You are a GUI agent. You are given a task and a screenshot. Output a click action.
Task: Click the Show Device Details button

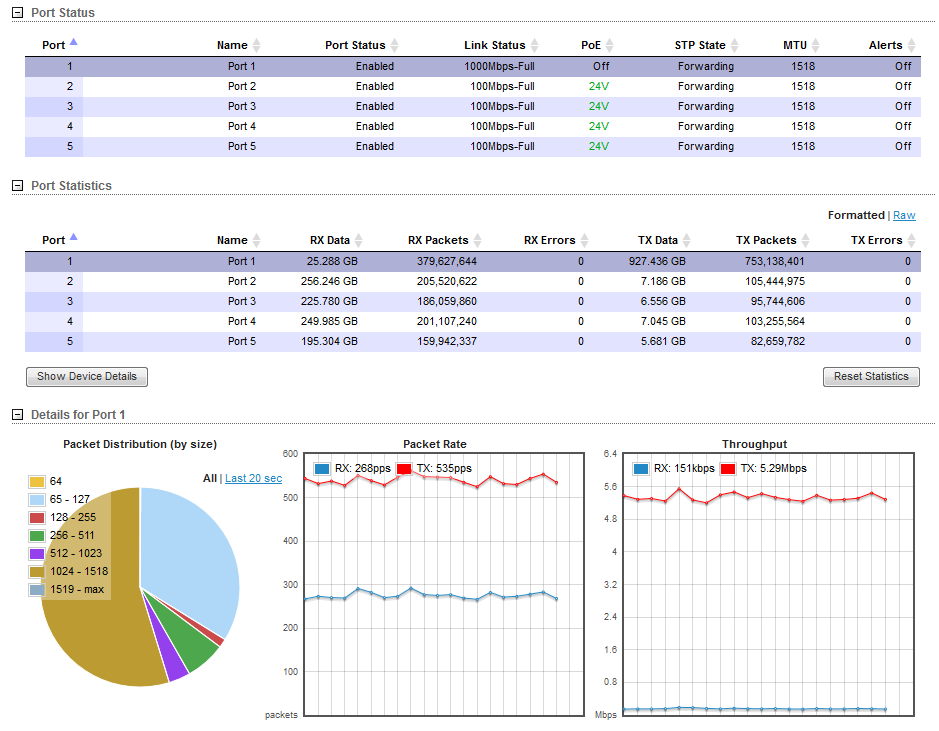[87, 377]
